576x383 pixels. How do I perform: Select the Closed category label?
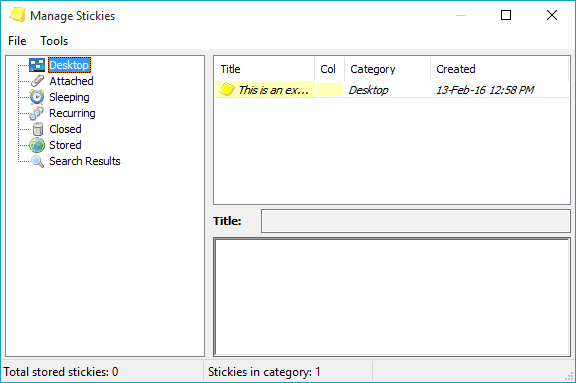tap(65, 129)
